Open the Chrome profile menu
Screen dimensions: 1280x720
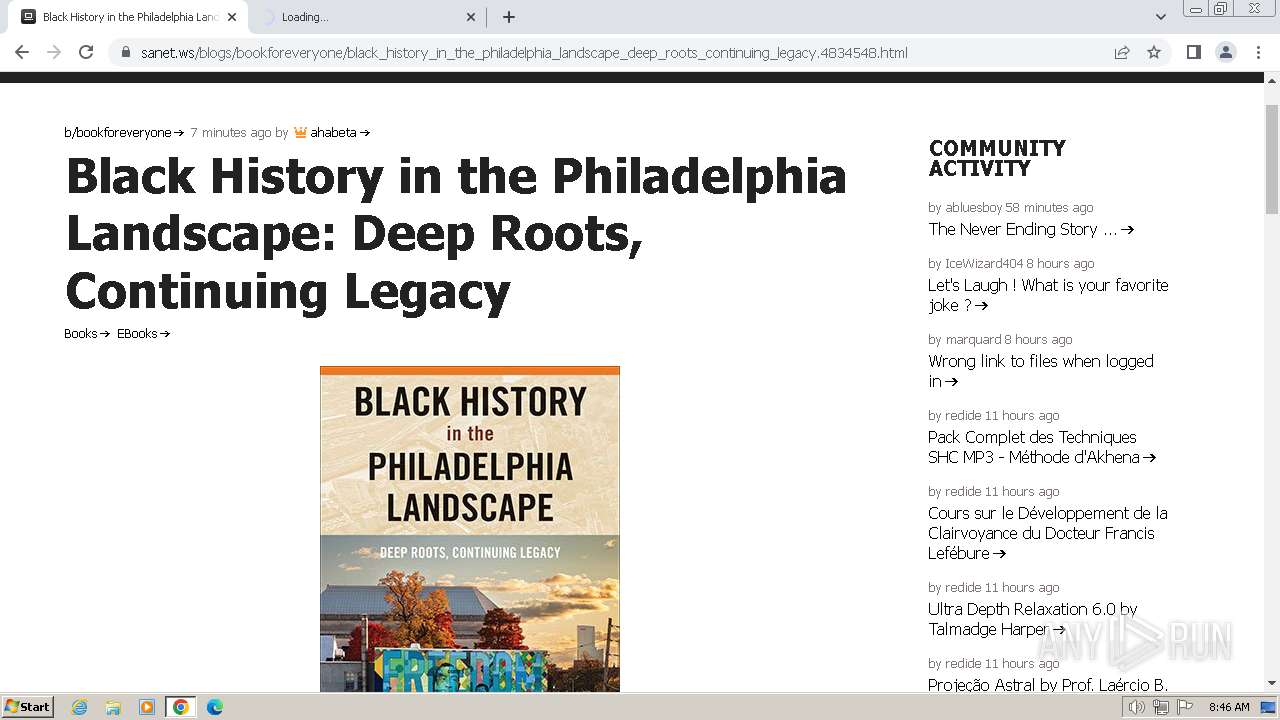click(x=1226, y=53)
